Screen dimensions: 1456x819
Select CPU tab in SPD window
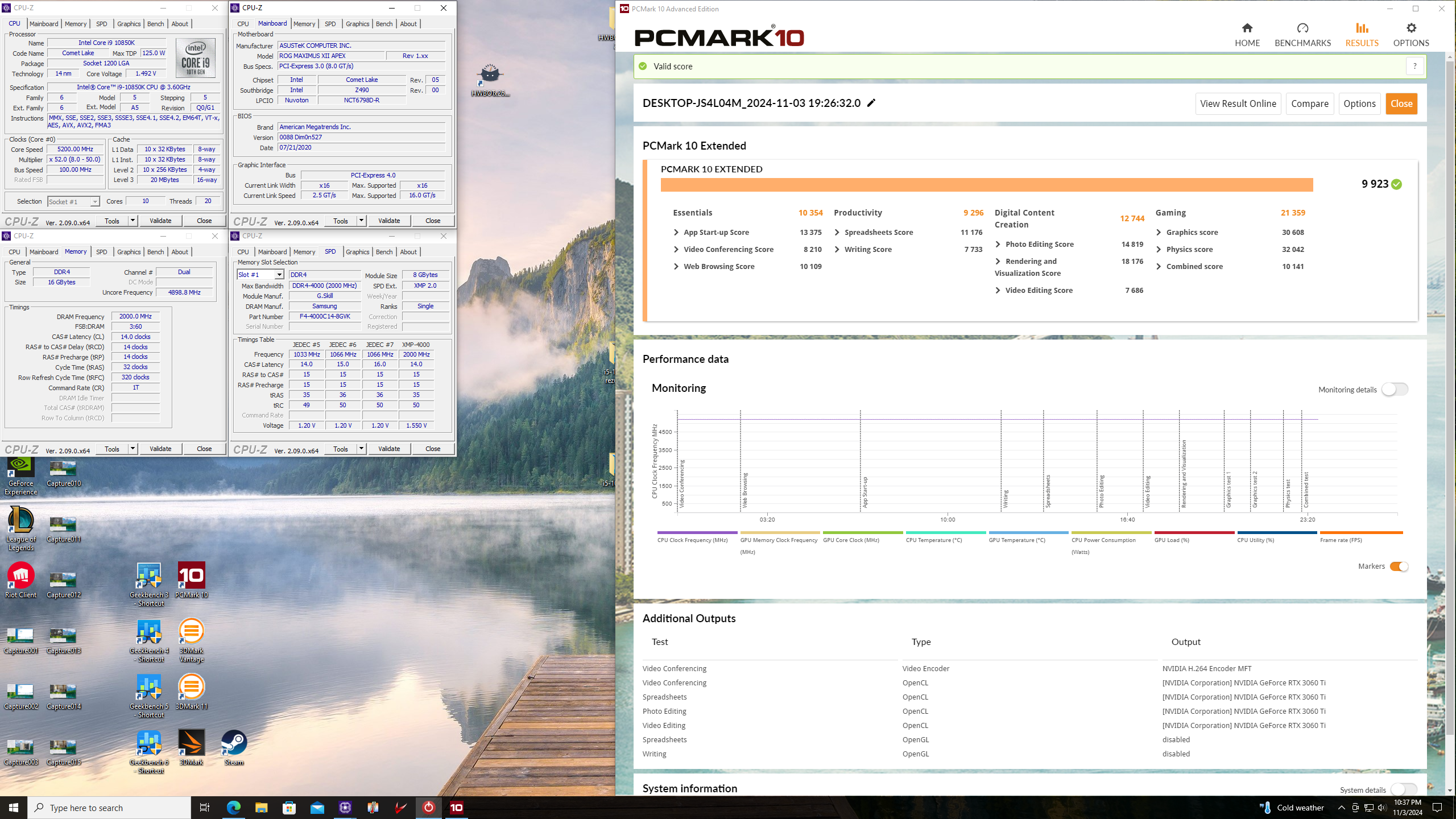point(243,252)
